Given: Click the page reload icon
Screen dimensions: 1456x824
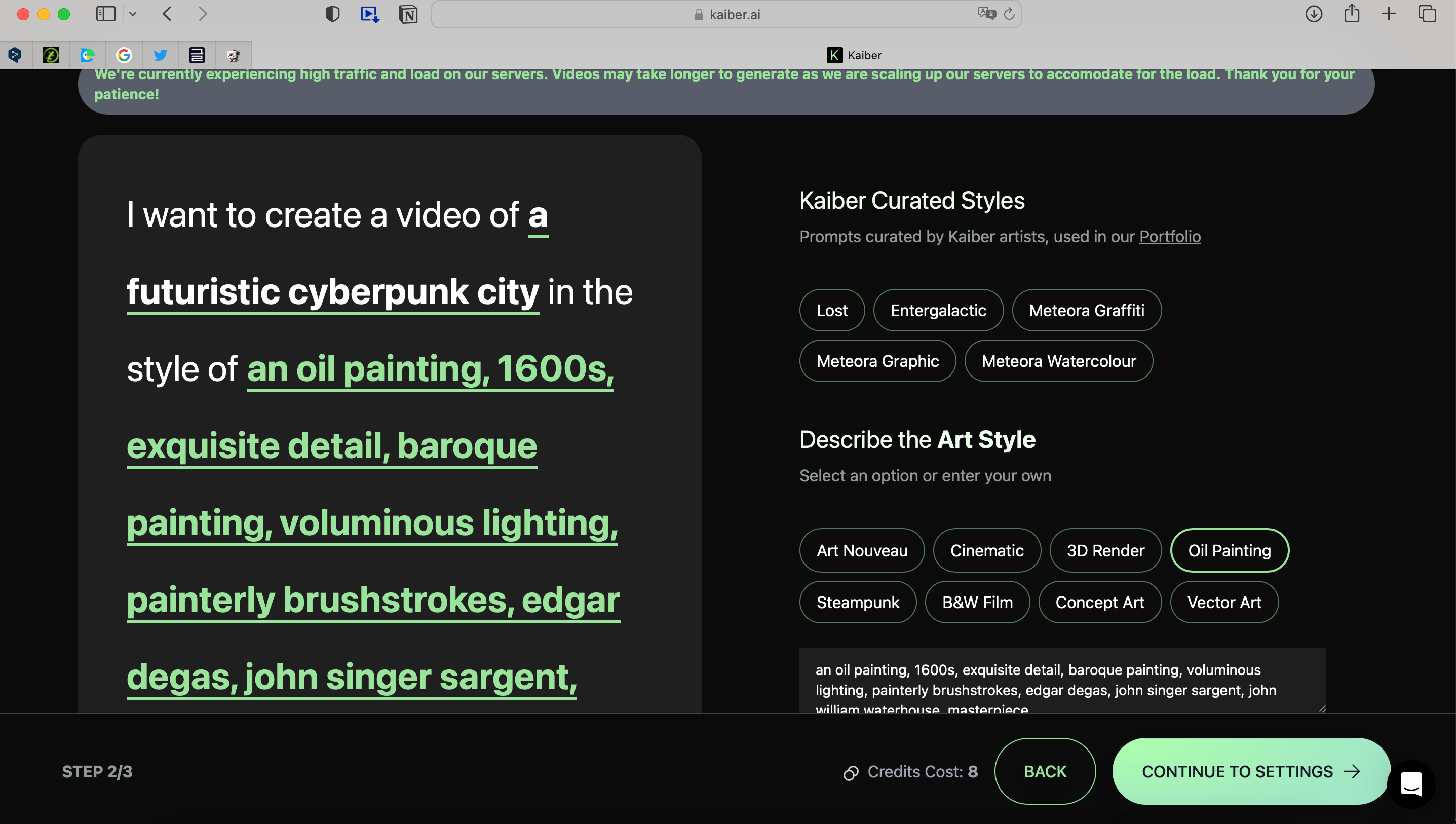Looking at the screenshot, I should point(1009,14).
